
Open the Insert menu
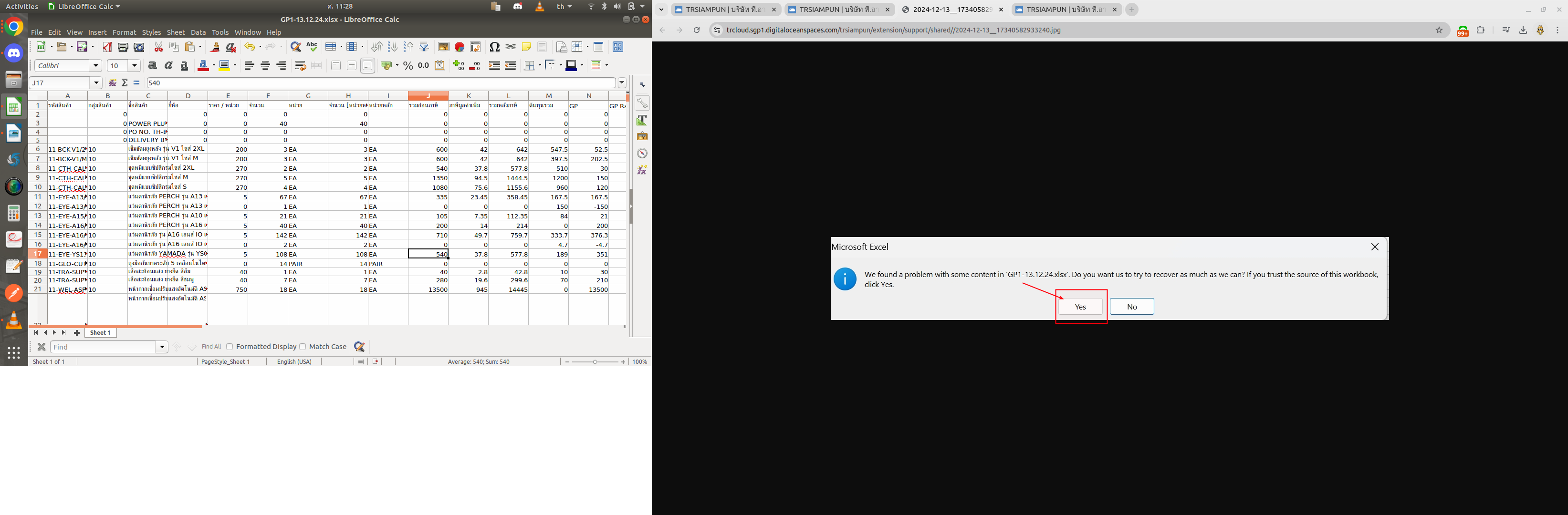[x=97, y=32]
